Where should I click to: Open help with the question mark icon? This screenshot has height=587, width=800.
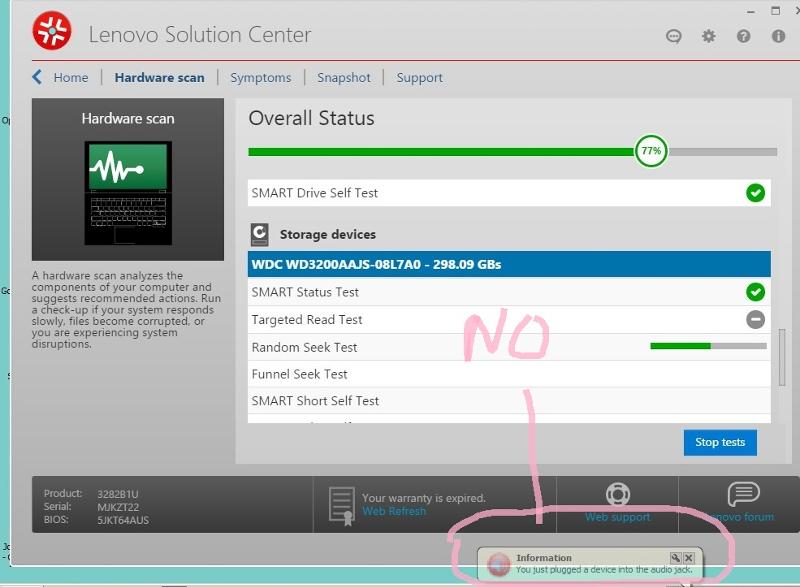[x=743, y=36]
